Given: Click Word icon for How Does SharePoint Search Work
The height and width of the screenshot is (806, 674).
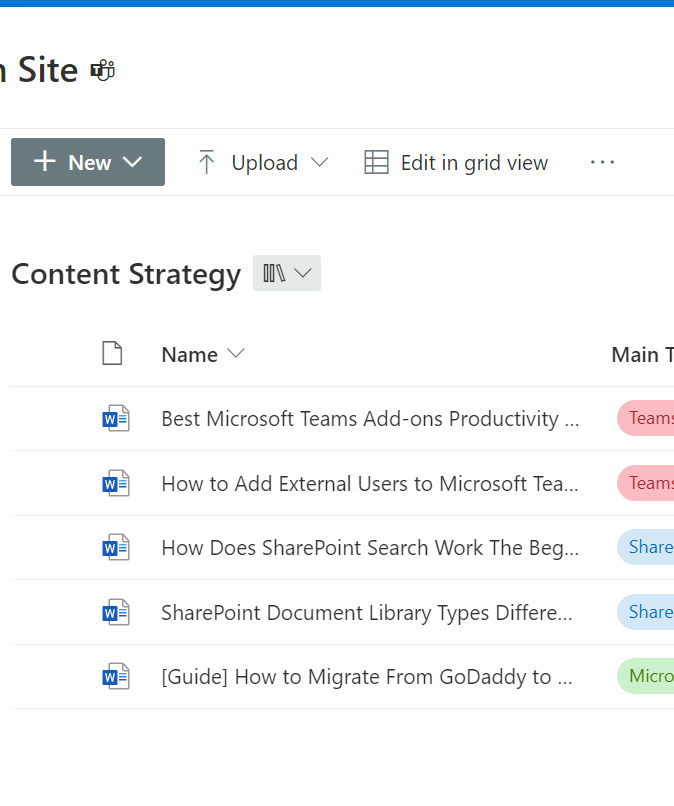Looking at the screenshot, I should [116, 547].
